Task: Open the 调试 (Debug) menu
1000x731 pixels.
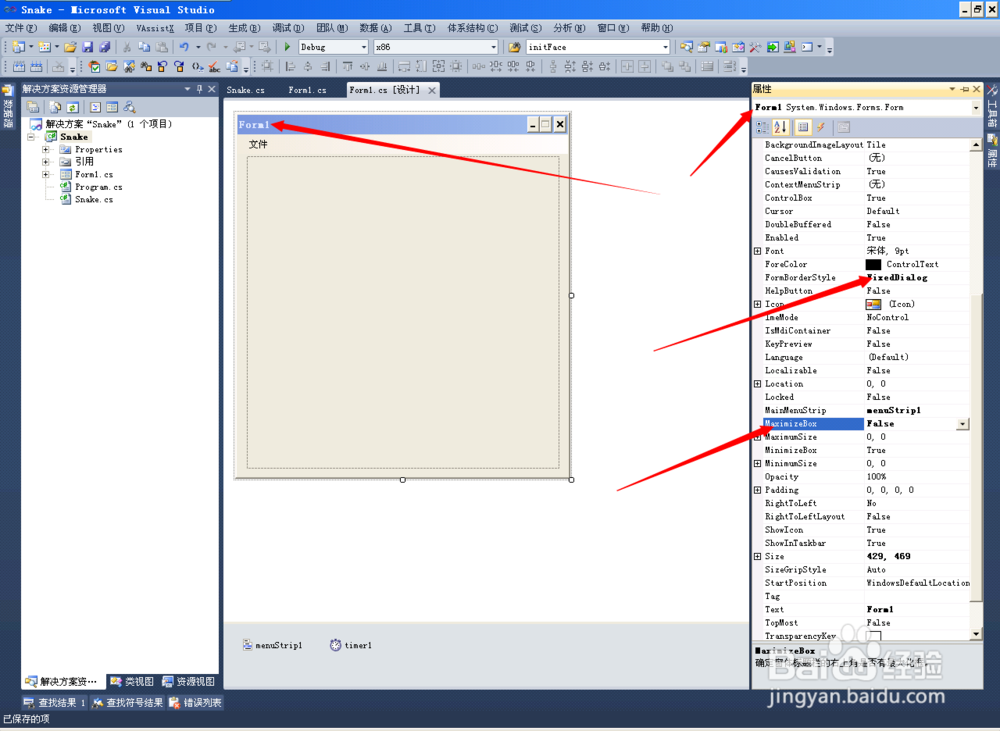Action: (288, 28)
